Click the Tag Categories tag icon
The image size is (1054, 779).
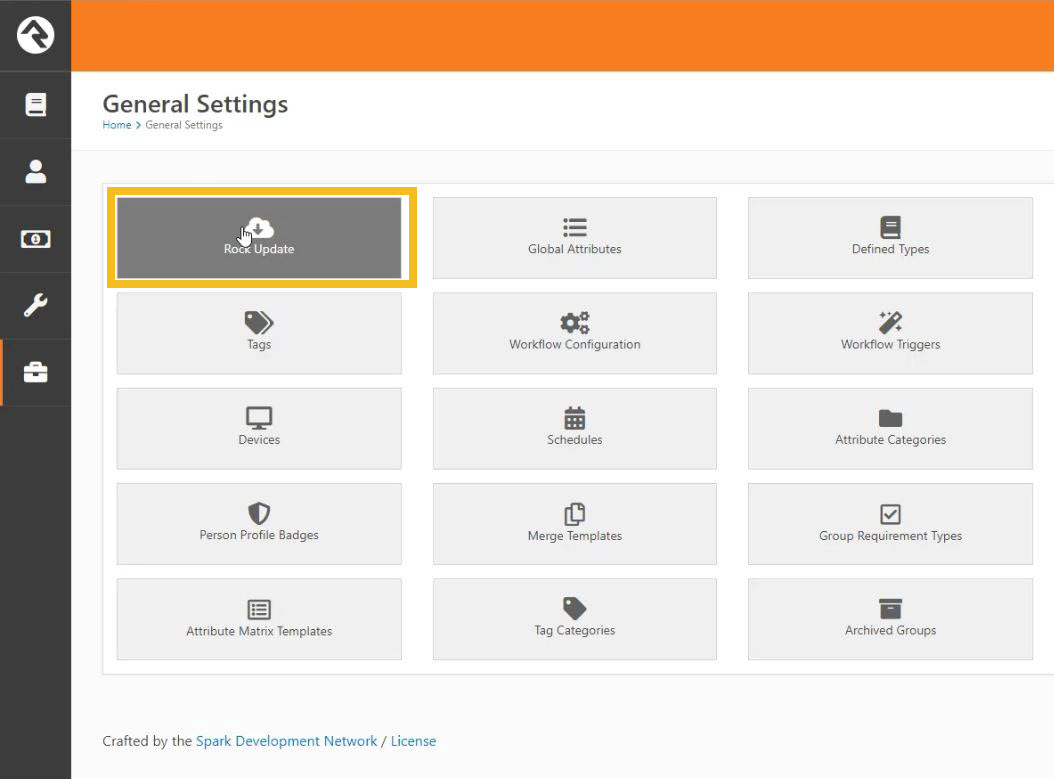575,608
